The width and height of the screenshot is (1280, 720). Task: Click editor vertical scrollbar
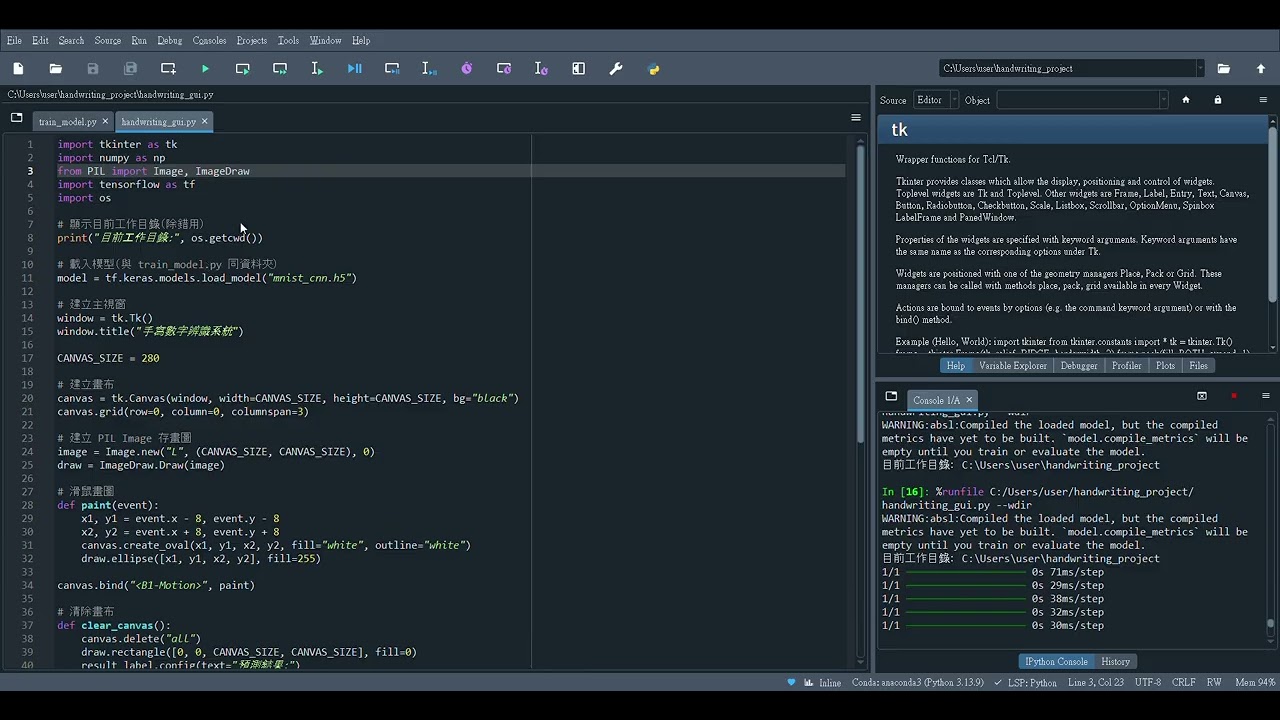point(861,295)
